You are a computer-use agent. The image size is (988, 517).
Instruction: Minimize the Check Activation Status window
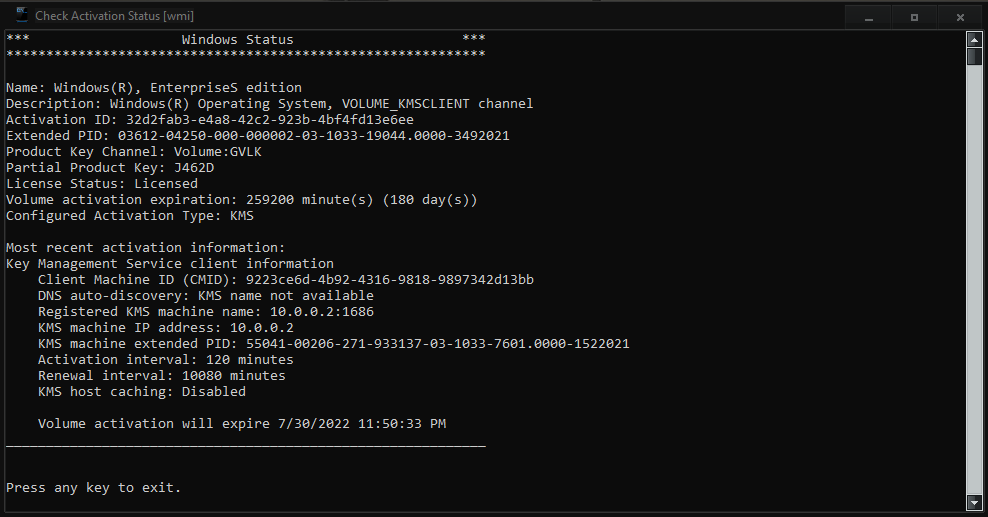pyautogui.click(x=868, y=18)
